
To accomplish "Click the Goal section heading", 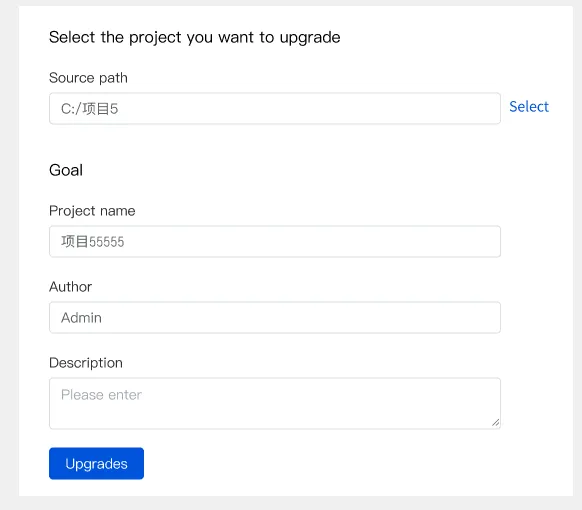I will point(66,170).
